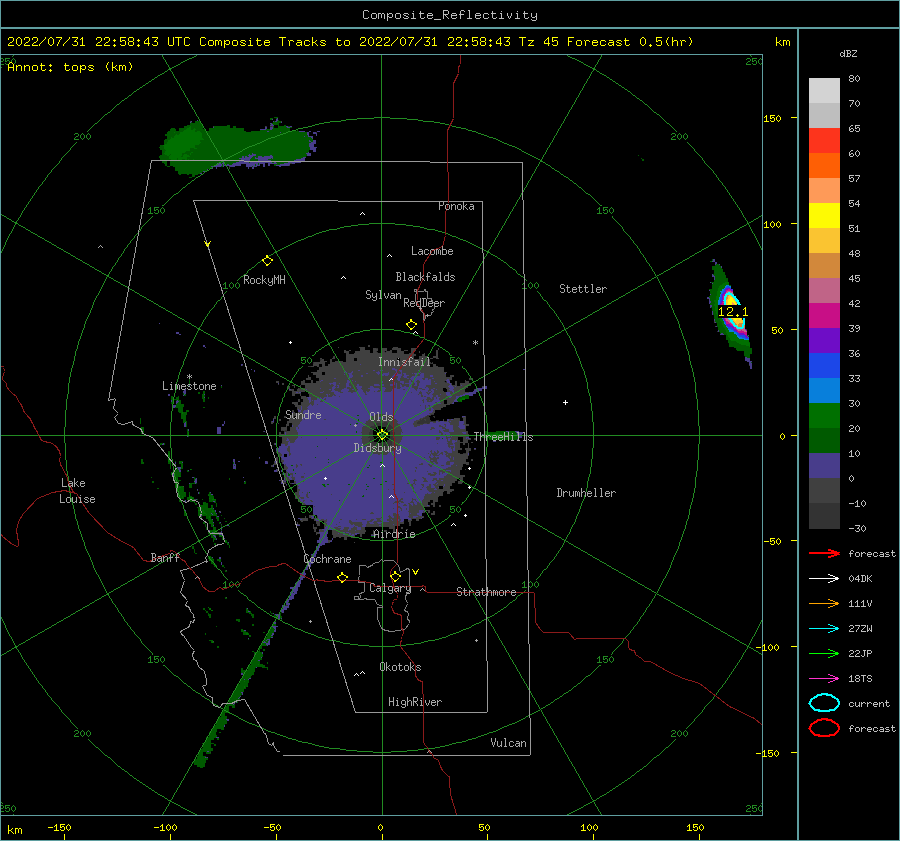The height and width of the screenshot is (841, 900).
Task: Click the Blackfalds label
Action: (x=425, y=277)
